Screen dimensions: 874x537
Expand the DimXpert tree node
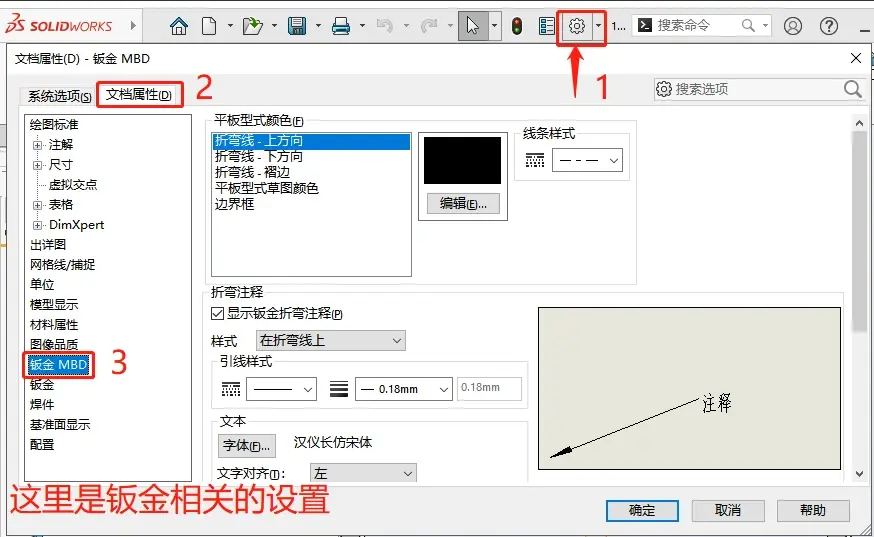tap(37, 225)
